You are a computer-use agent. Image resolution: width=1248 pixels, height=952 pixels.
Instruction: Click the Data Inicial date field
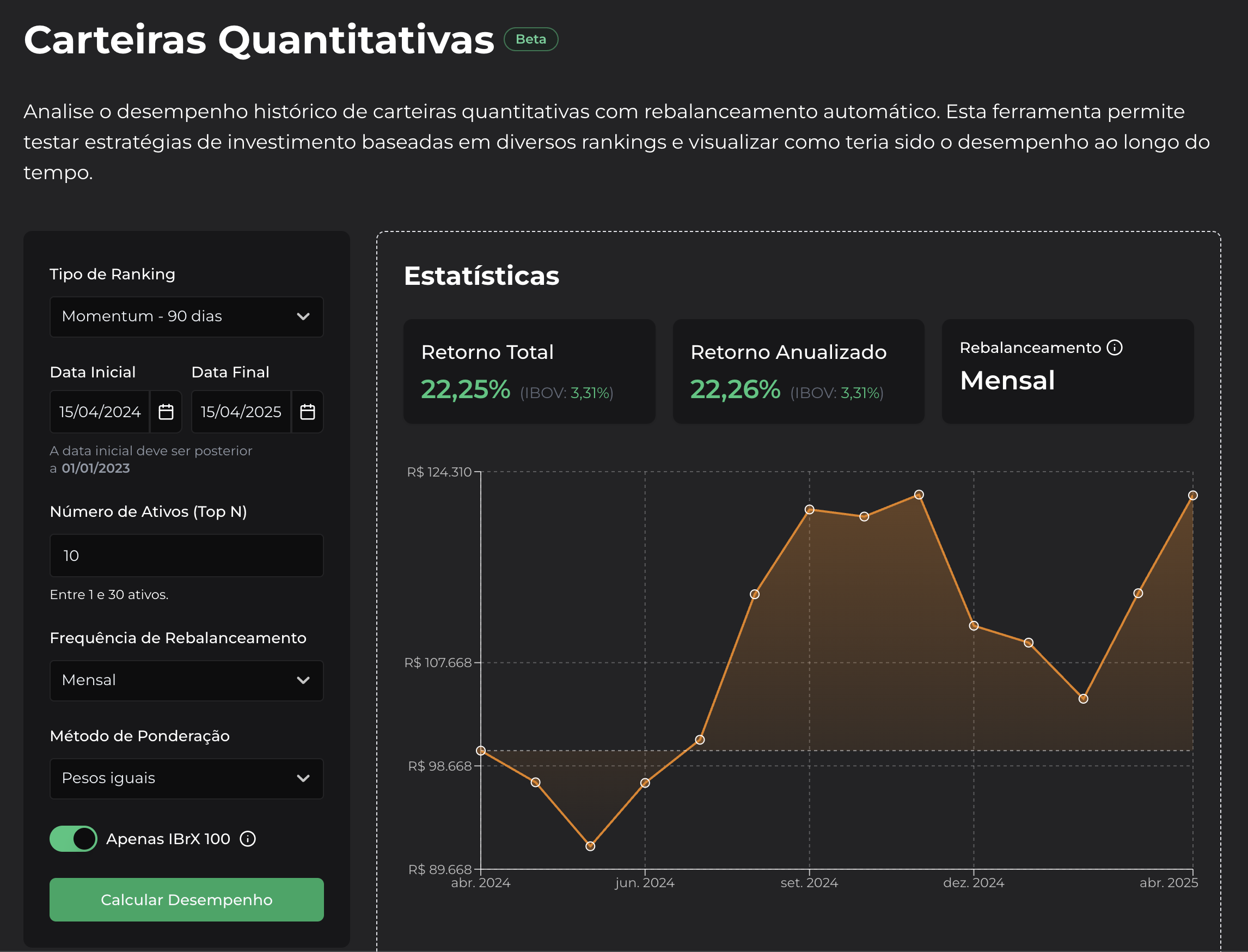point(100,412)
